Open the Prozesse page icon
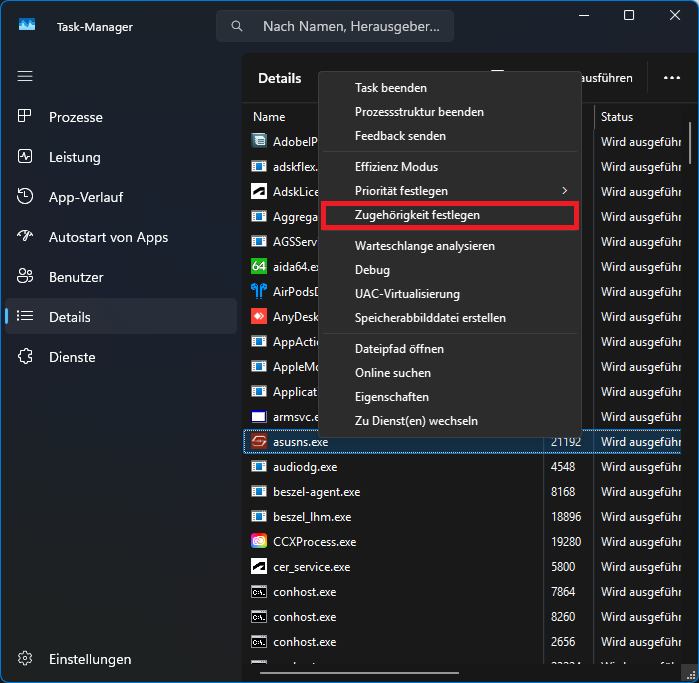This screenshot has width=699, height=683. 26,117
